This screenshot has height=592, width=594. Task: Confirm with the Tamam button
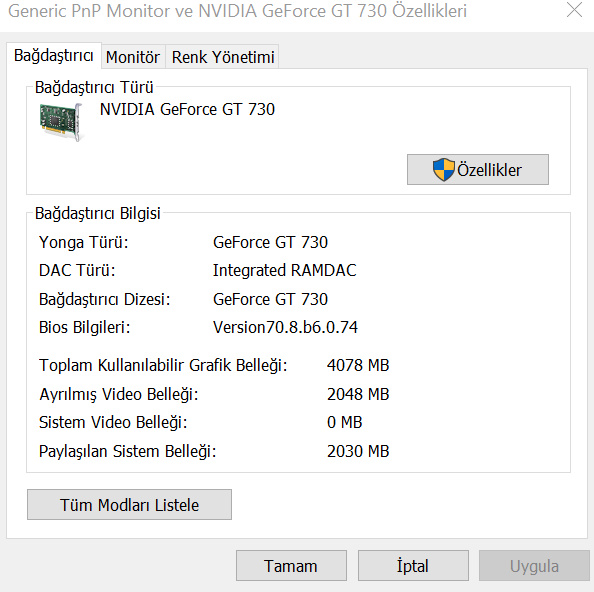pyautogui.click(x=291, y=566)
